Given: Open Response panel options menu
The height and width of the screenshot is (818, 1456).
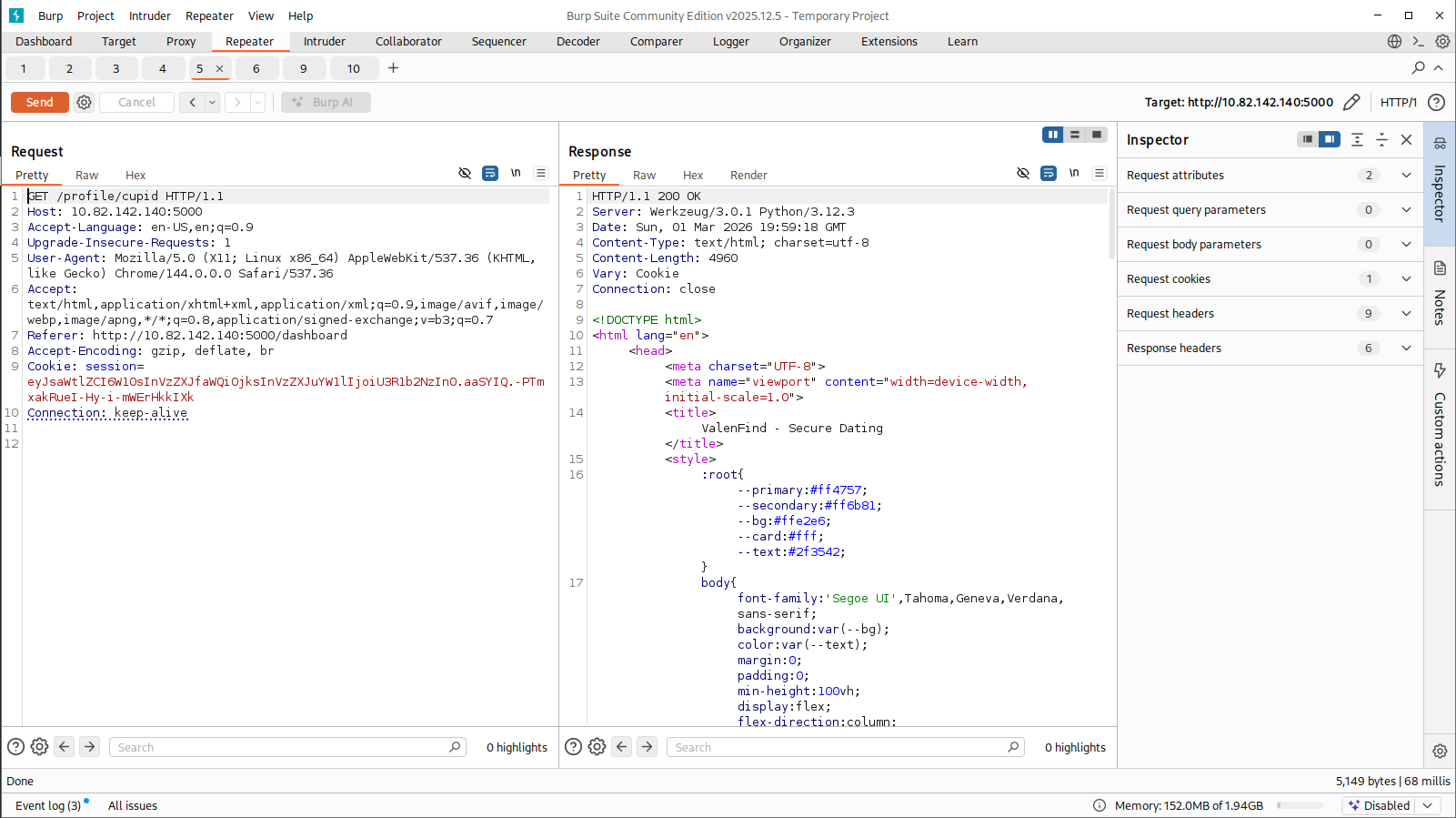Looking at the screenshot, I should [1100, 173].
